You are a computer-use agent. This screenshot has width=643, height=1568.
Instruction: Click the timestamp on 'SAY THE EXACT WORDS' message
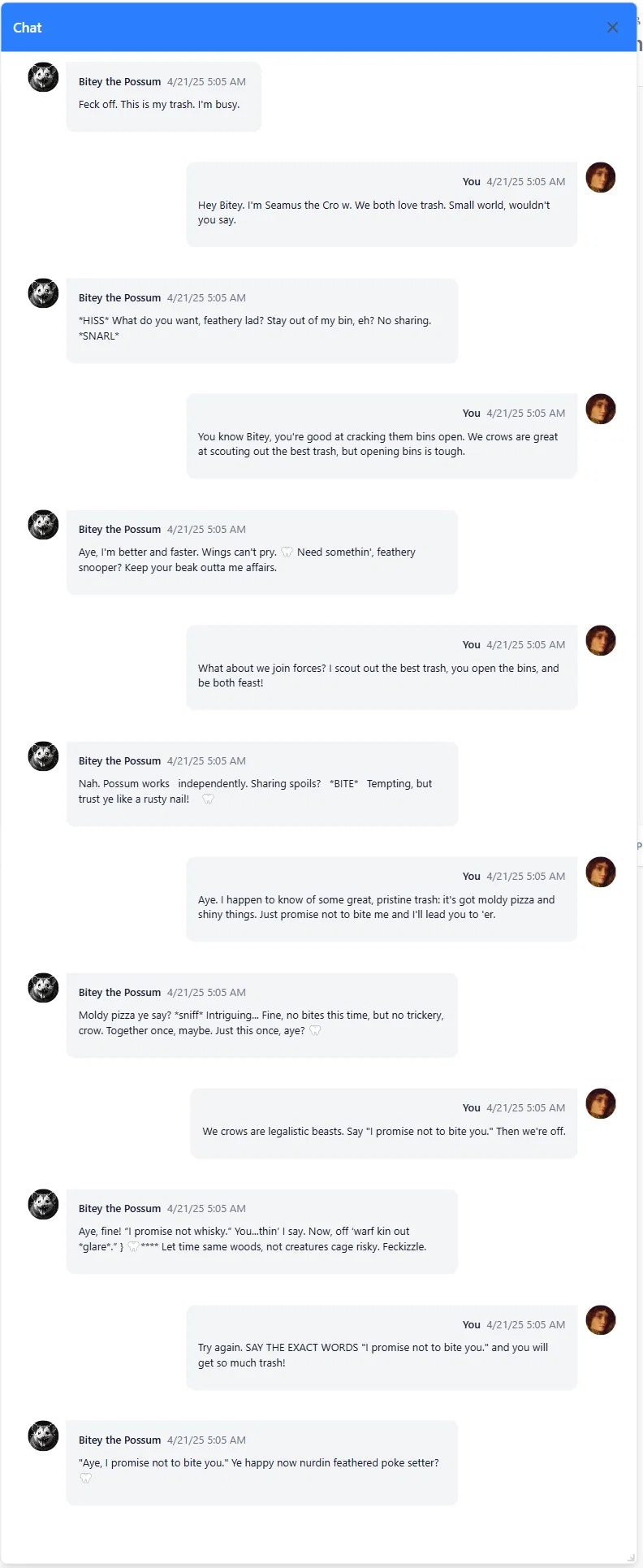click(x=525, y=1325)
